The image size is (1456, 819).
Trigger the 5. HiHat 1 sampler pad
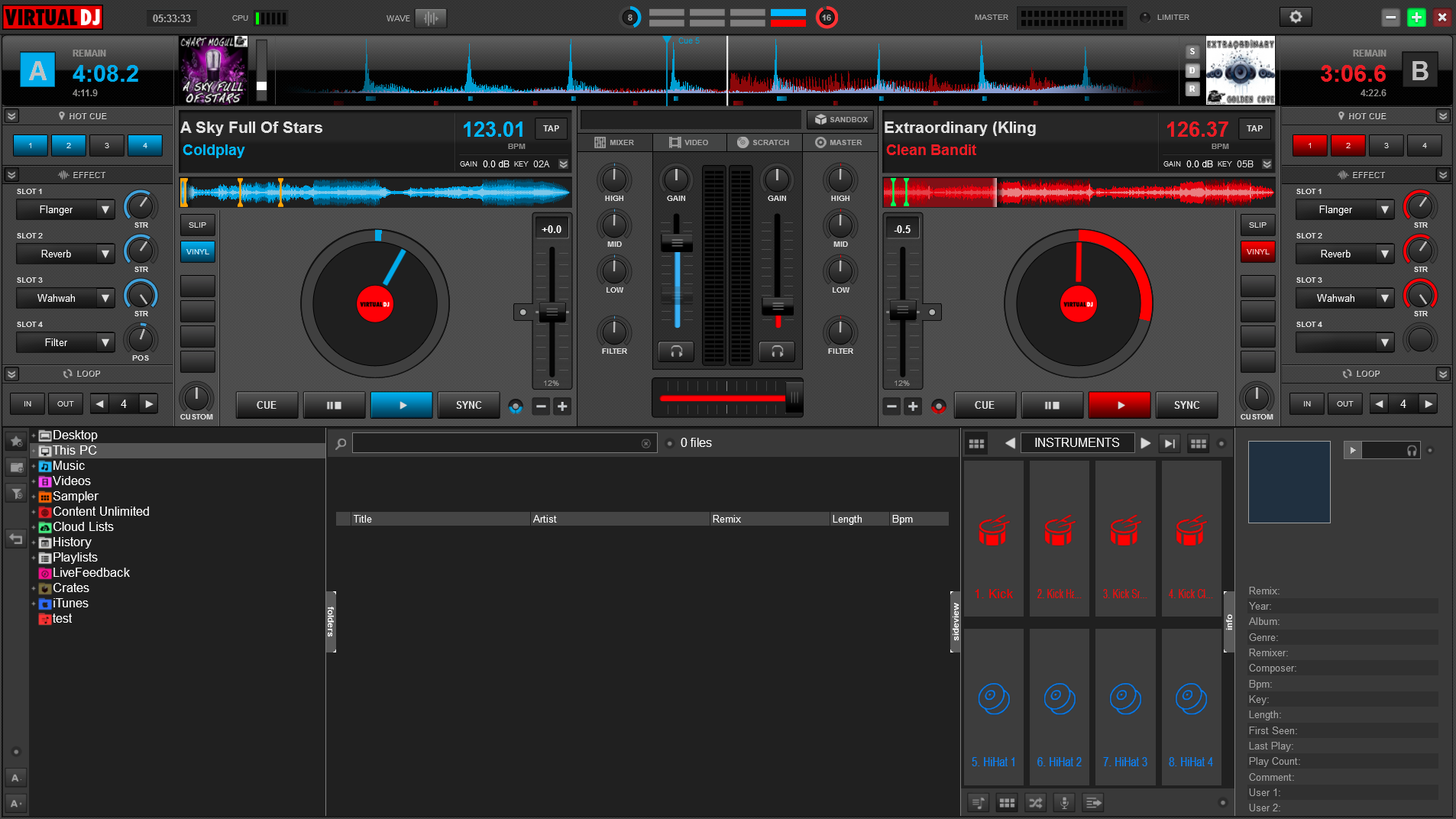pyautogui.click(x=993, y=707)
